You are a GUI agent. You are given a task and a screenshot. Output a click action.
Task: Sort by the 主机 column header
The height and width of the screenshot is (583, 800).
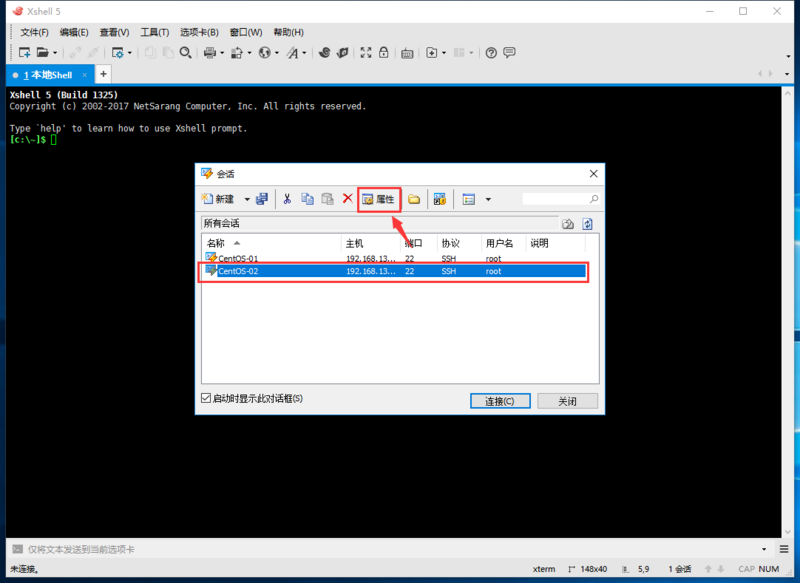click(370, 243)
